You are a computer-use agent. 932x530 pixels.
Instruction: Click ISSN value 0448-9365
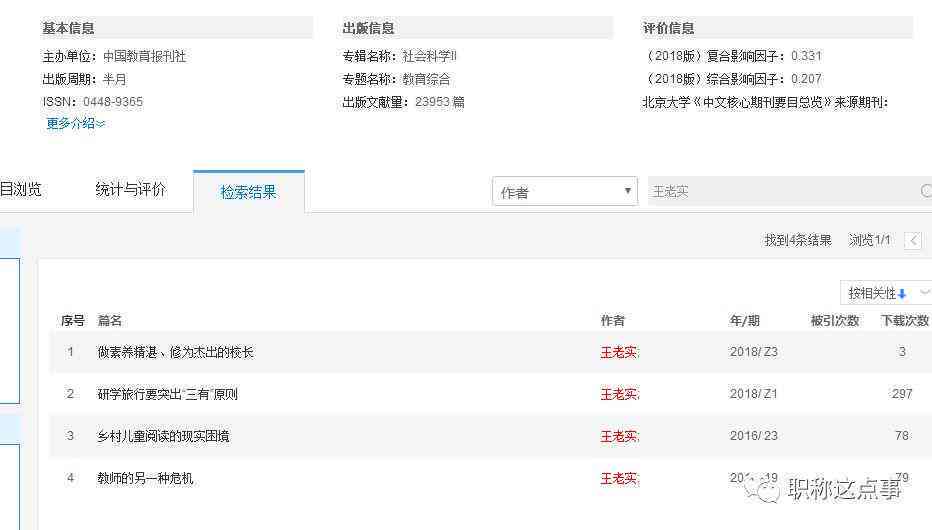point(113,102)
